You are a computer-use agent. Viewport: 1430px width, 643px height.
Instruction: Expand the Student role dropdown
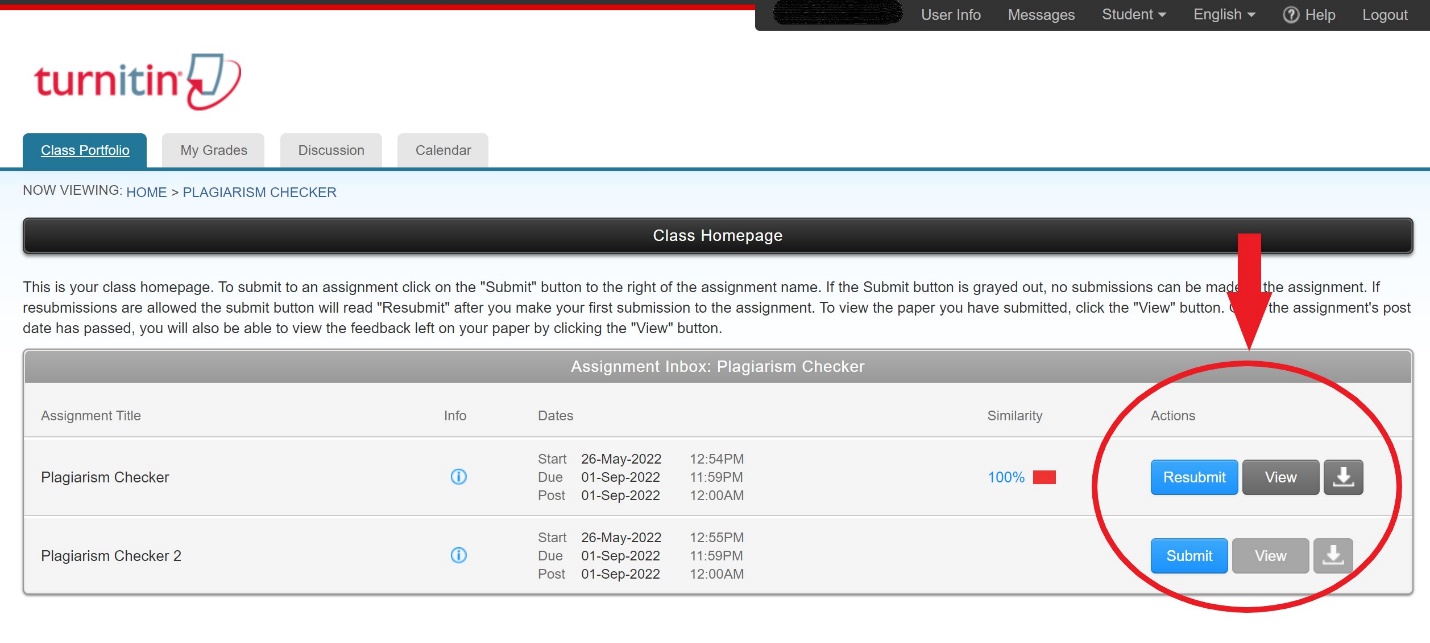pos(1134,15)
